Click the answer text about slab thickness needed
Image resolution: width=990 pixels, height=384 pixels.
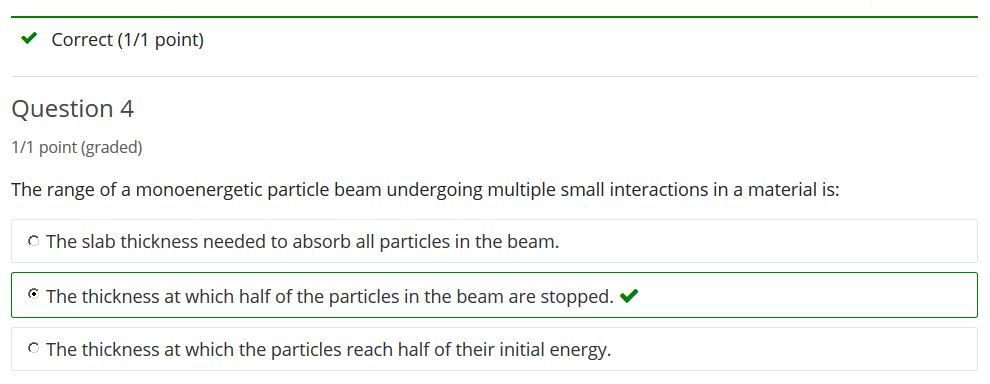pos(303,241)
